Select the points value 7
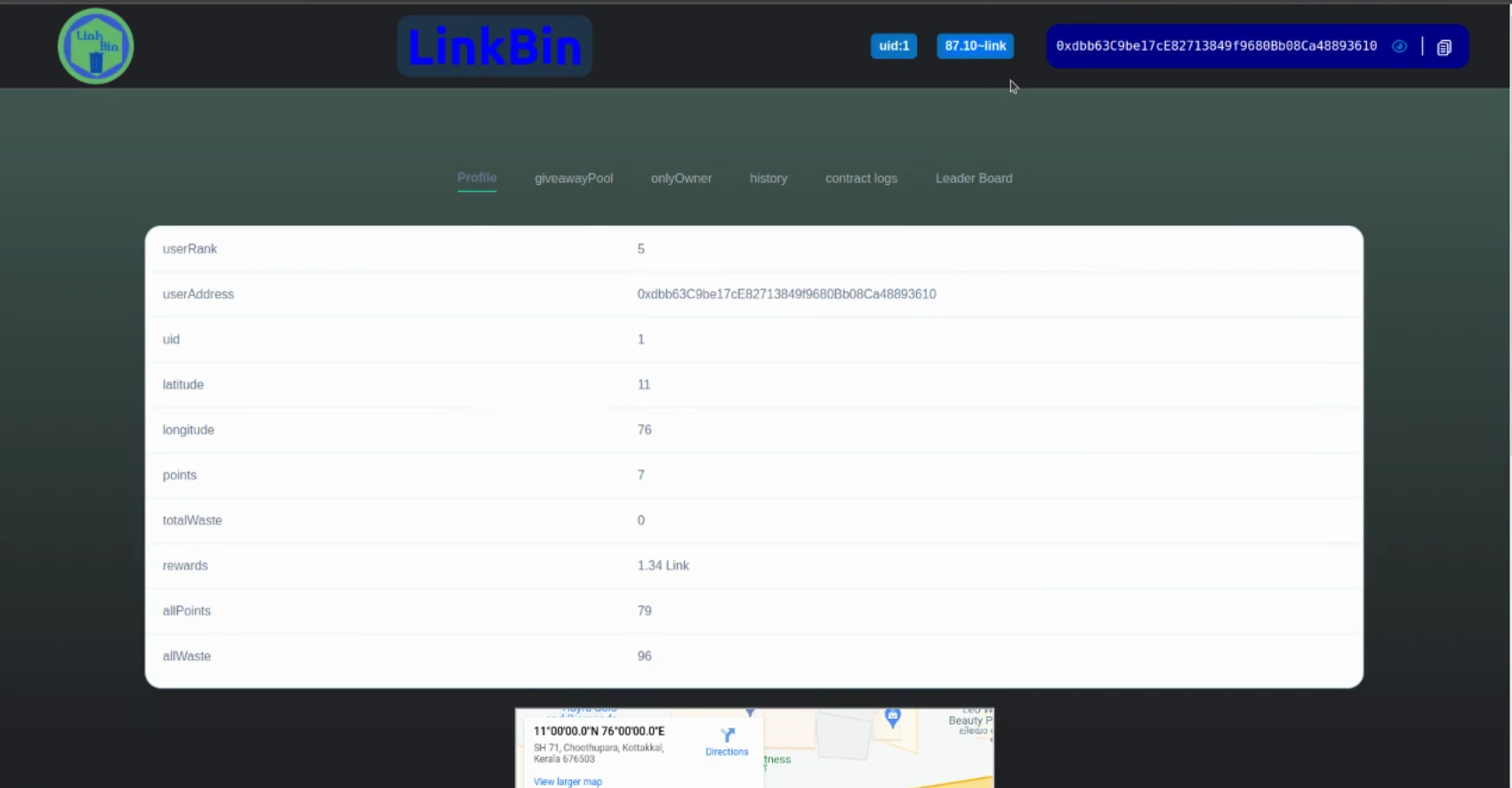This screenshot has height=788, width=1512. coord(640,476)
